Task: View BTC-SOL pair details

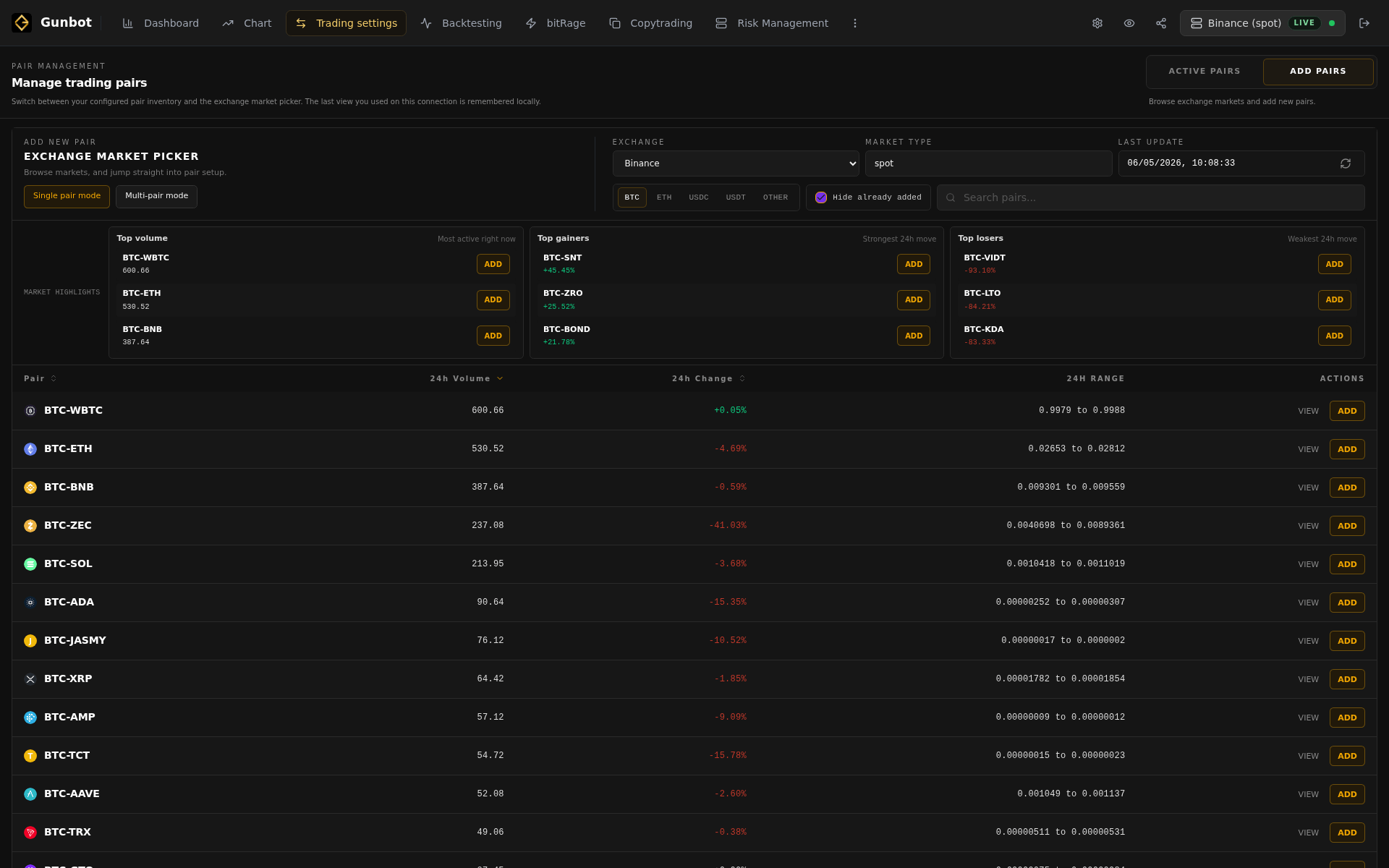Action: pos(1308,564)
